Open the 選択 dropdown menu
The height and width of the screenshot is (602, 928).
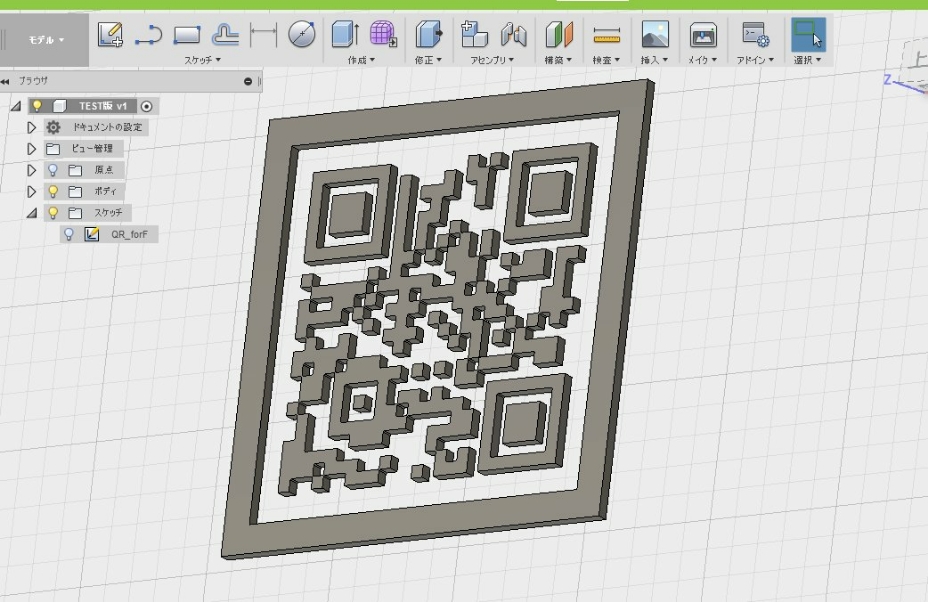click(807, 60)
